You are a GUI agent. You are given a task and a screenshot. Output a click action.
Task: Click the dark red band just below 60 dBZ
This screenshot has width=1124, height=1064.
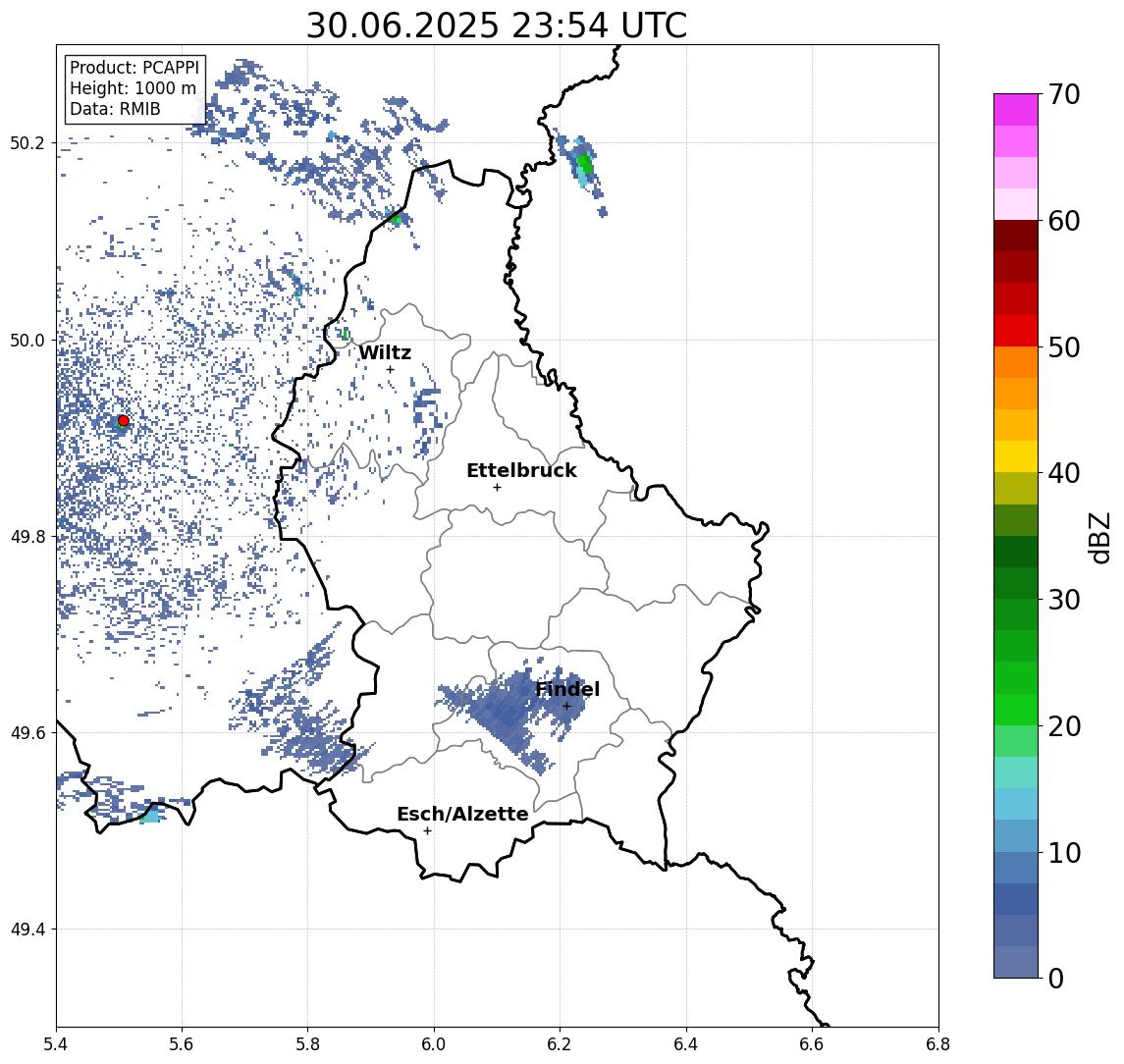pyautogui.click(x=1016, y=236)
